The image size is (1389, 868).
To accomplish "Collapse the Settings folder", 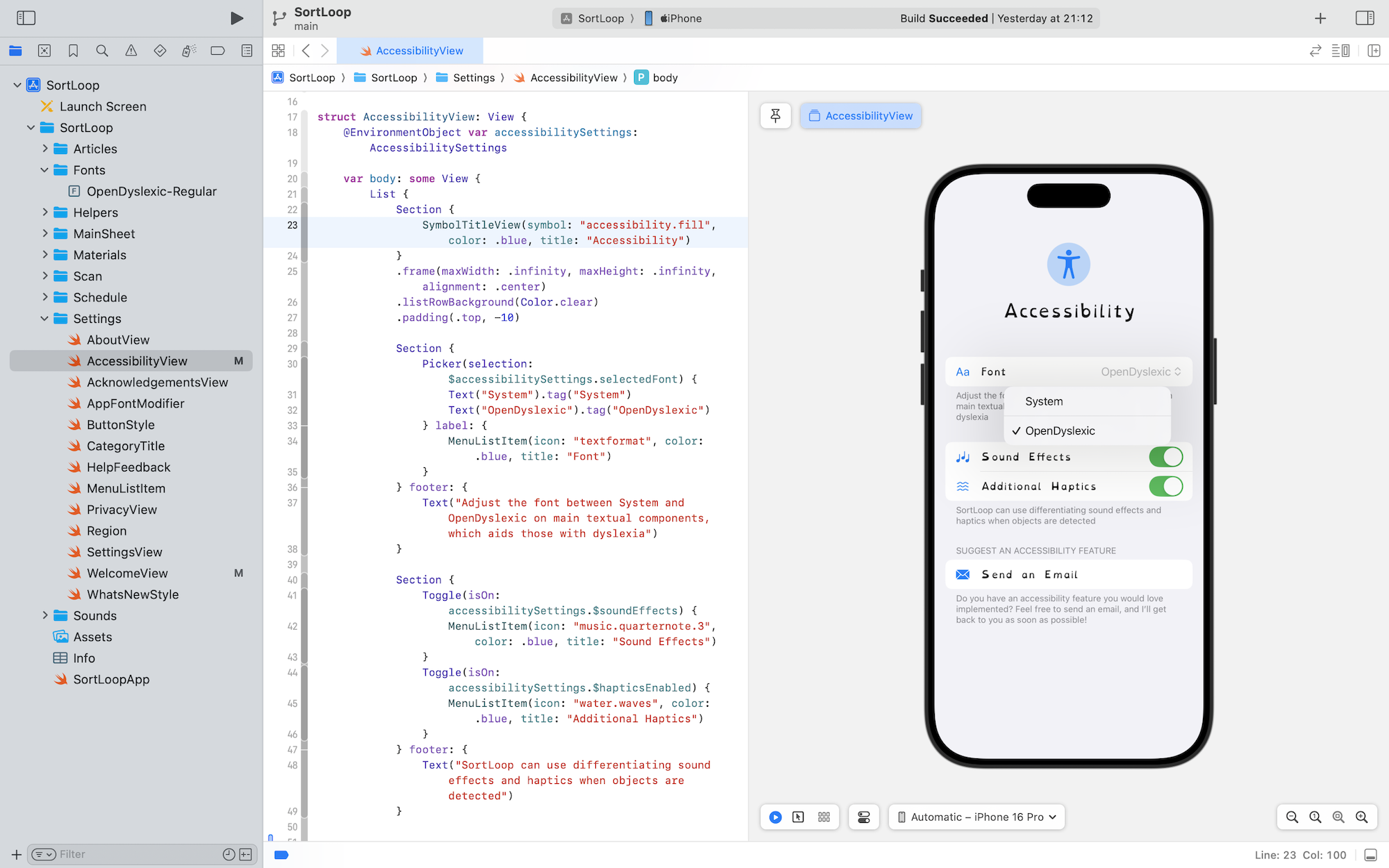I will pos(45,319).
